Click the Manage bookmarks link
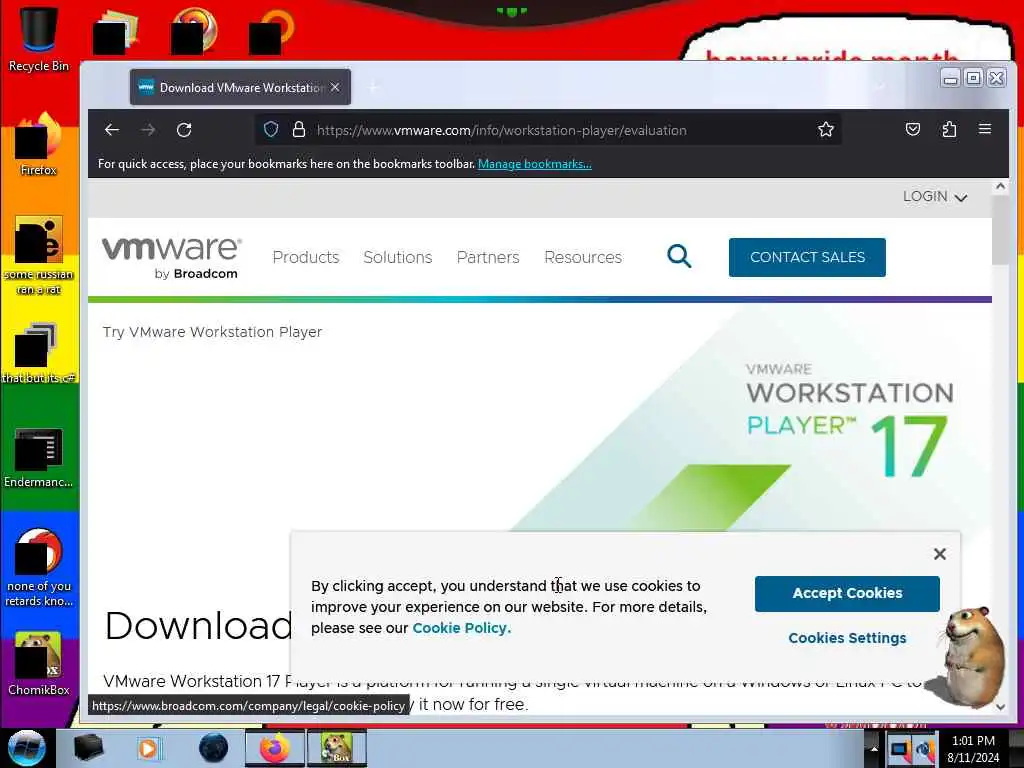Image resolution: width=1024 pixels, height=768 pixels. [x=534, y=164]
